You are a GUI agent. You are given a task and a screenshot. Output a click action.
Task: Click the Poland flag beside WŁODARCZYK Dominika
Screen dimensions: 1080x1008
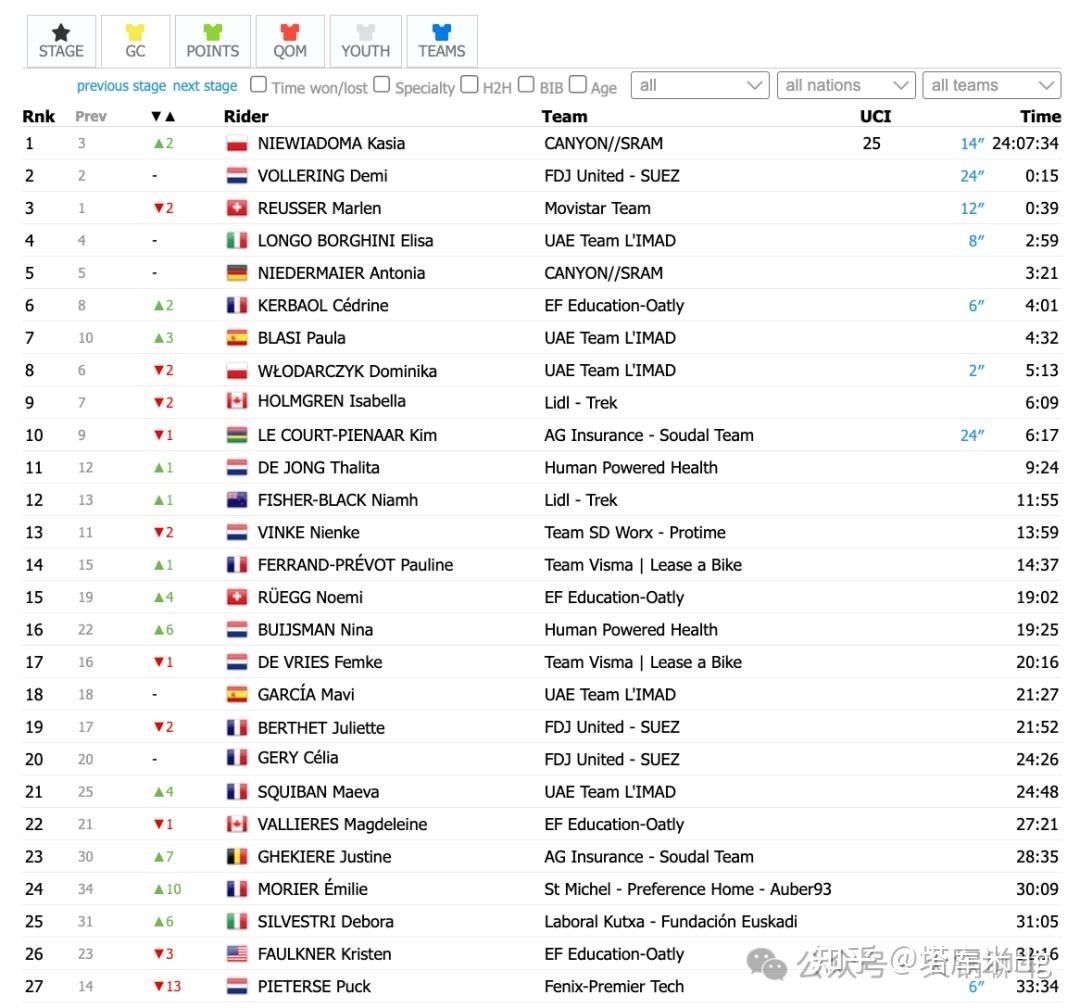(x=237, y=371)
